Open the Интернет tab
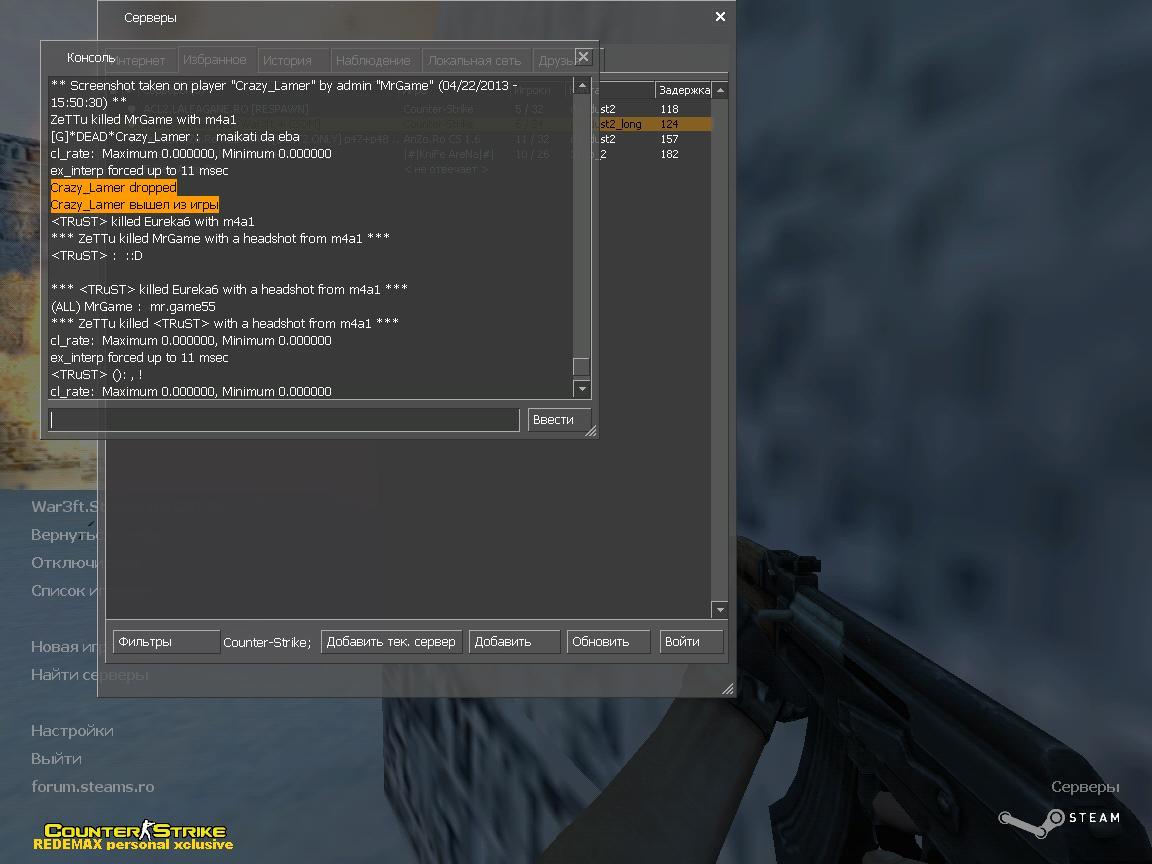 141,60
